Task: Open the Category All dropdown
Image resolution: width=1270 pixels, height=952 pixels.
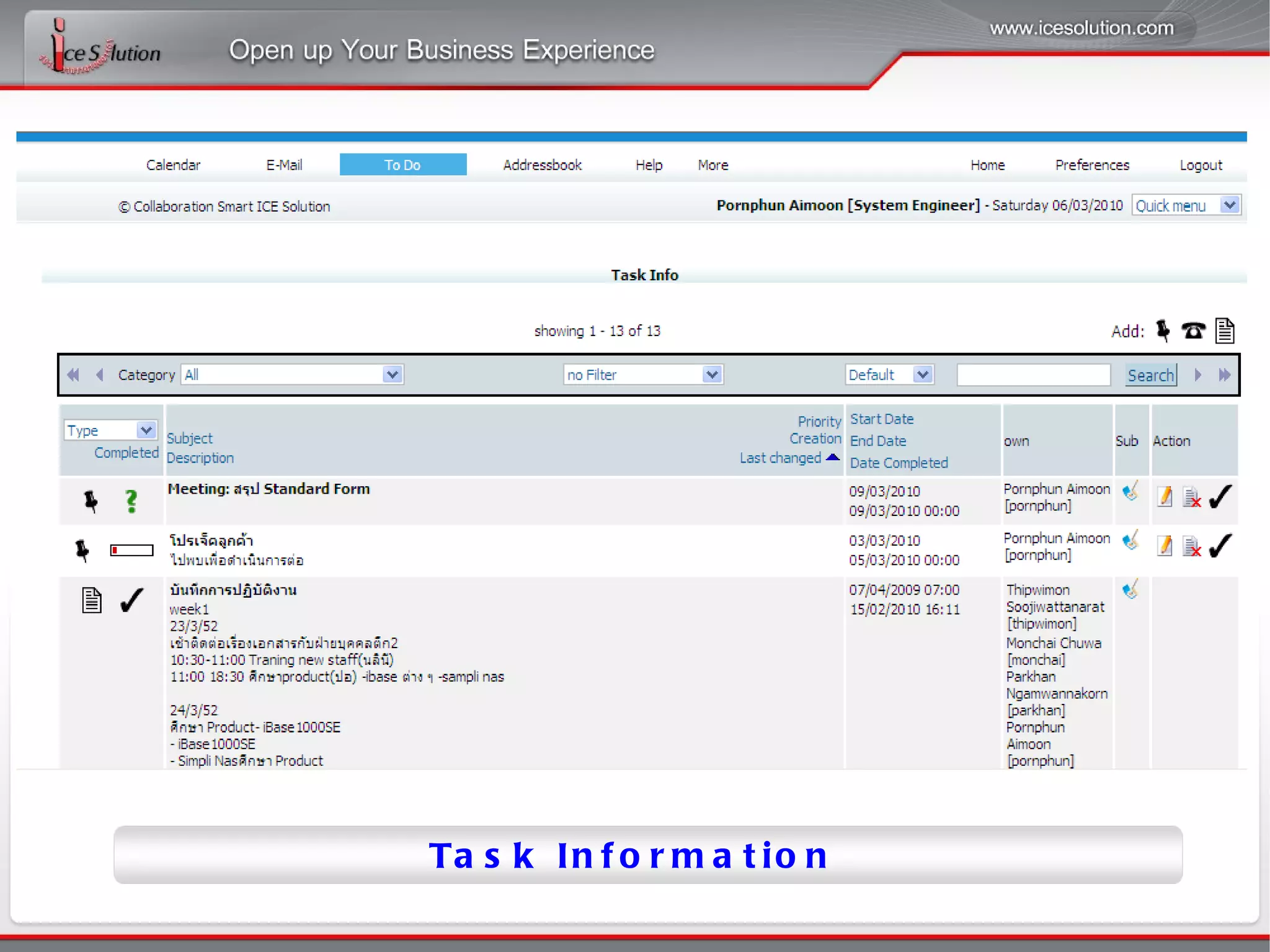Action: click(292, 375)
